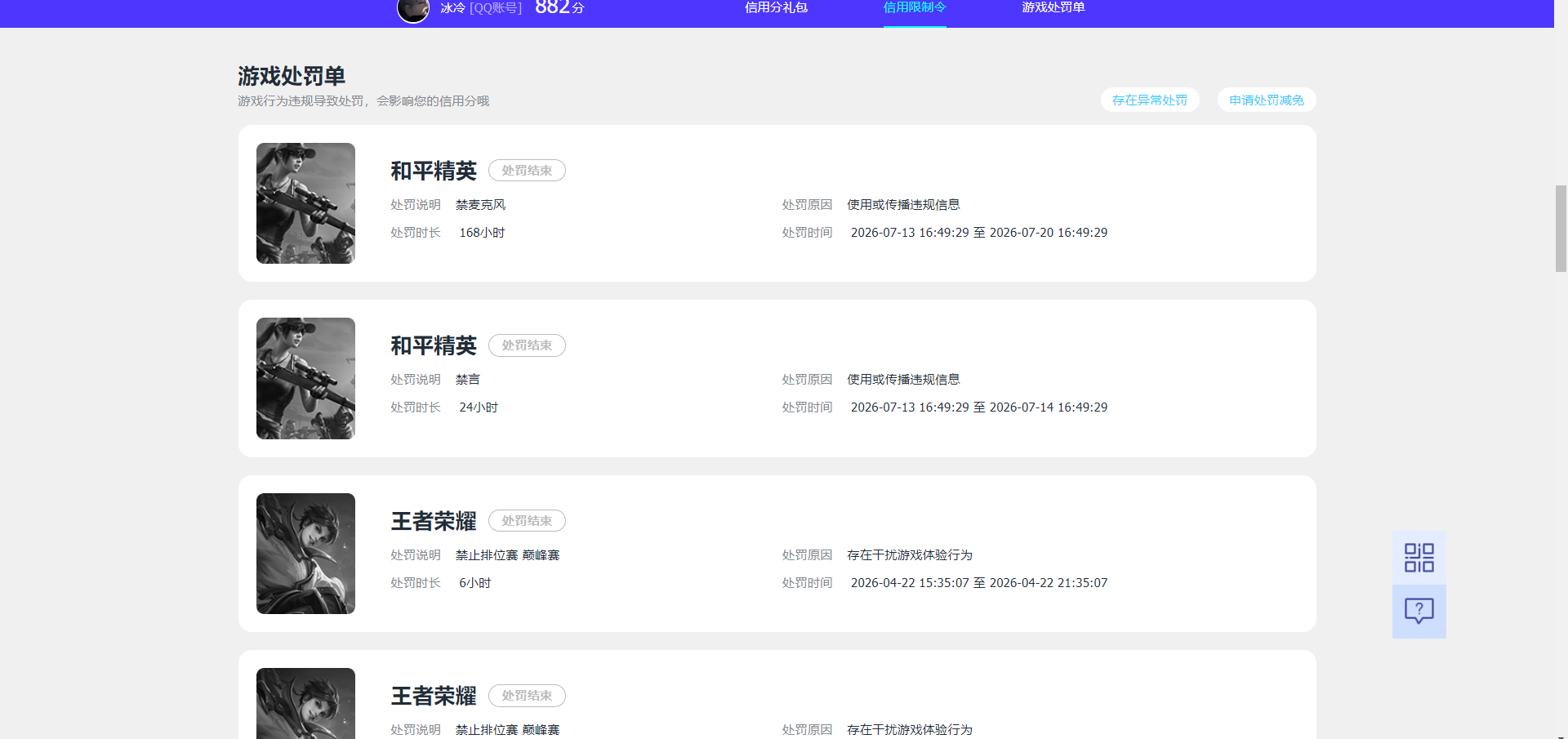Click the 冰冷 [QQ账号] username

click(481, 8)
